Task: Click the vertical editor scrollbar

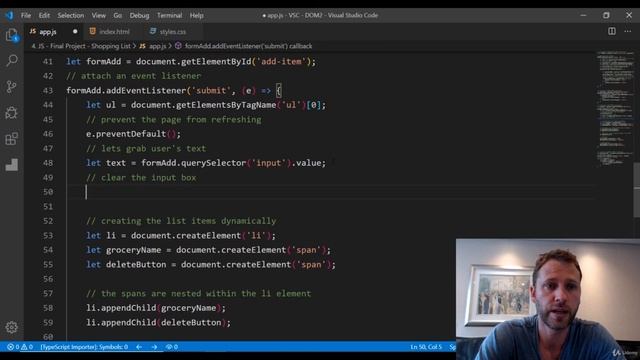Action: click(x=636, y=190)
